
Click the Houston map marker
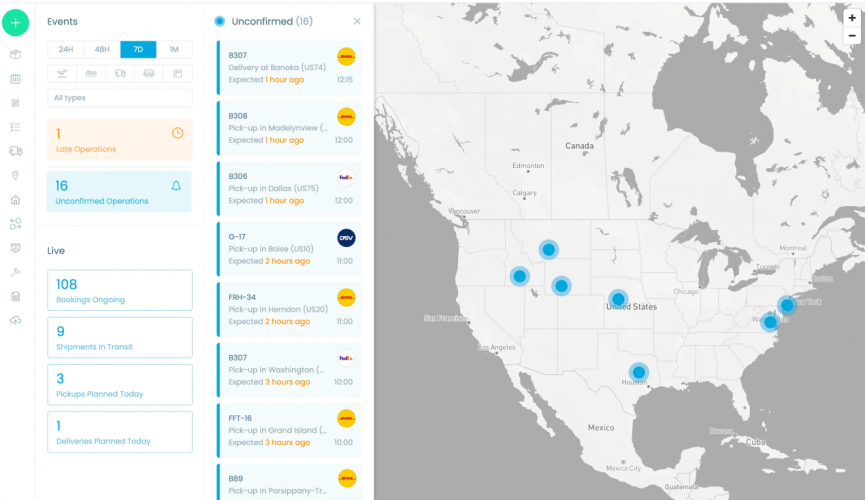638,372
